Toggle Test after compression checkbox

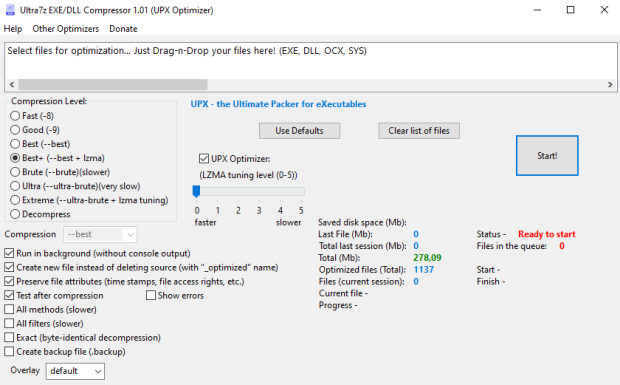coord(54,296)
